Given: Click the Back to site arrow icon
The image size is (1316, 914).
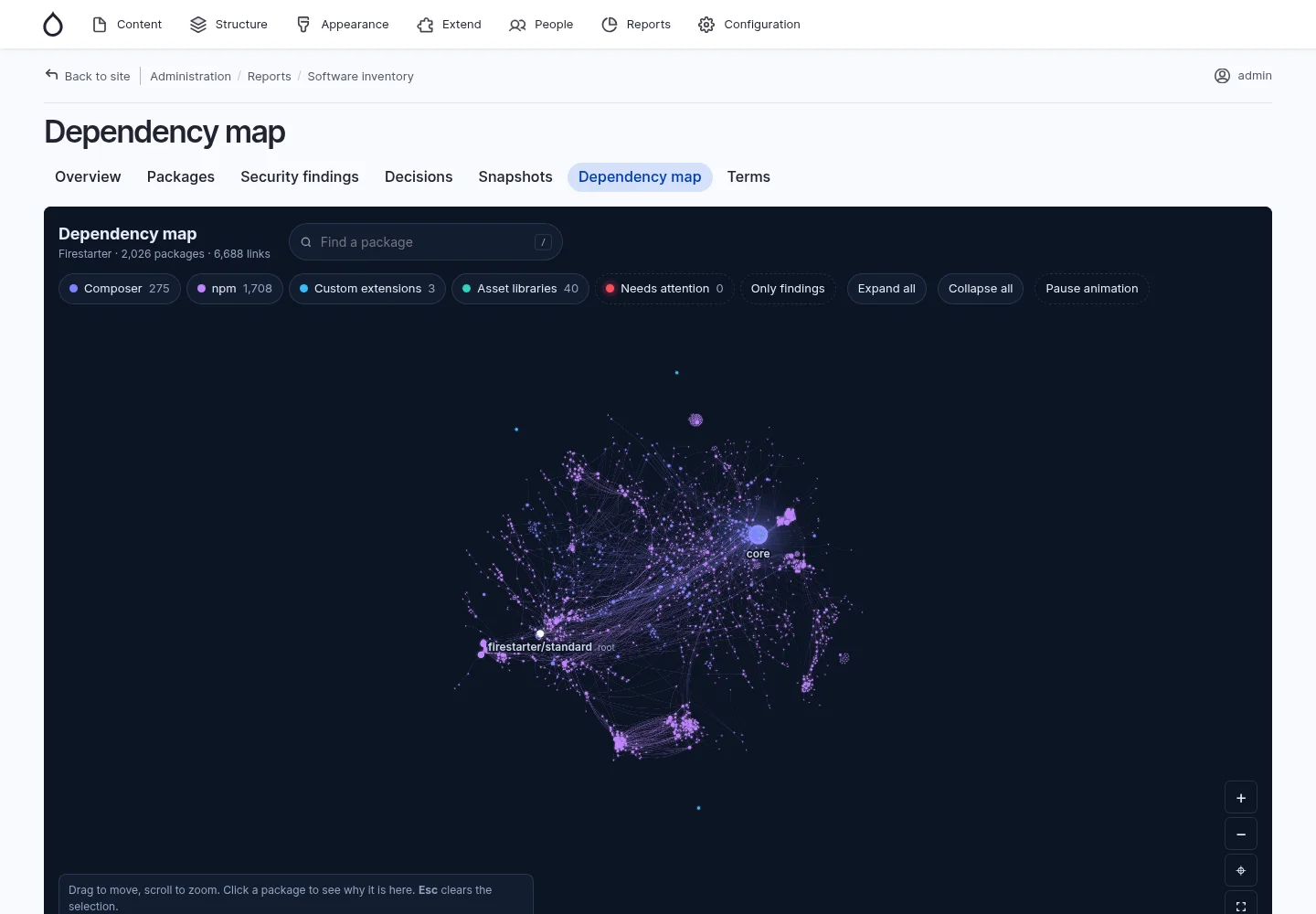Looking at the screenshot, I should (52, 75).
